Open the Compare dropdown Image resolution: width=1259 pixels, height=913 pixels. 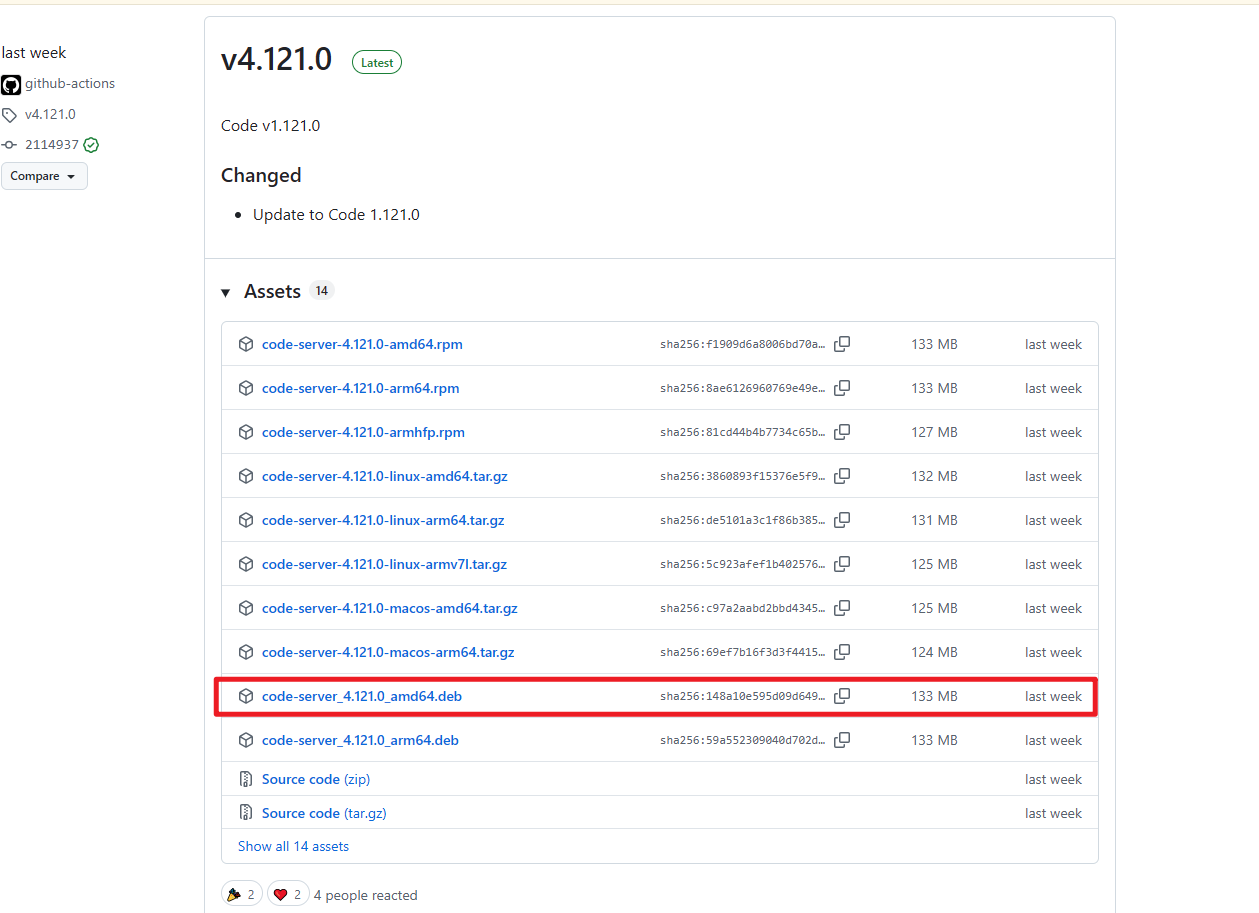click(x=44, y=176)
